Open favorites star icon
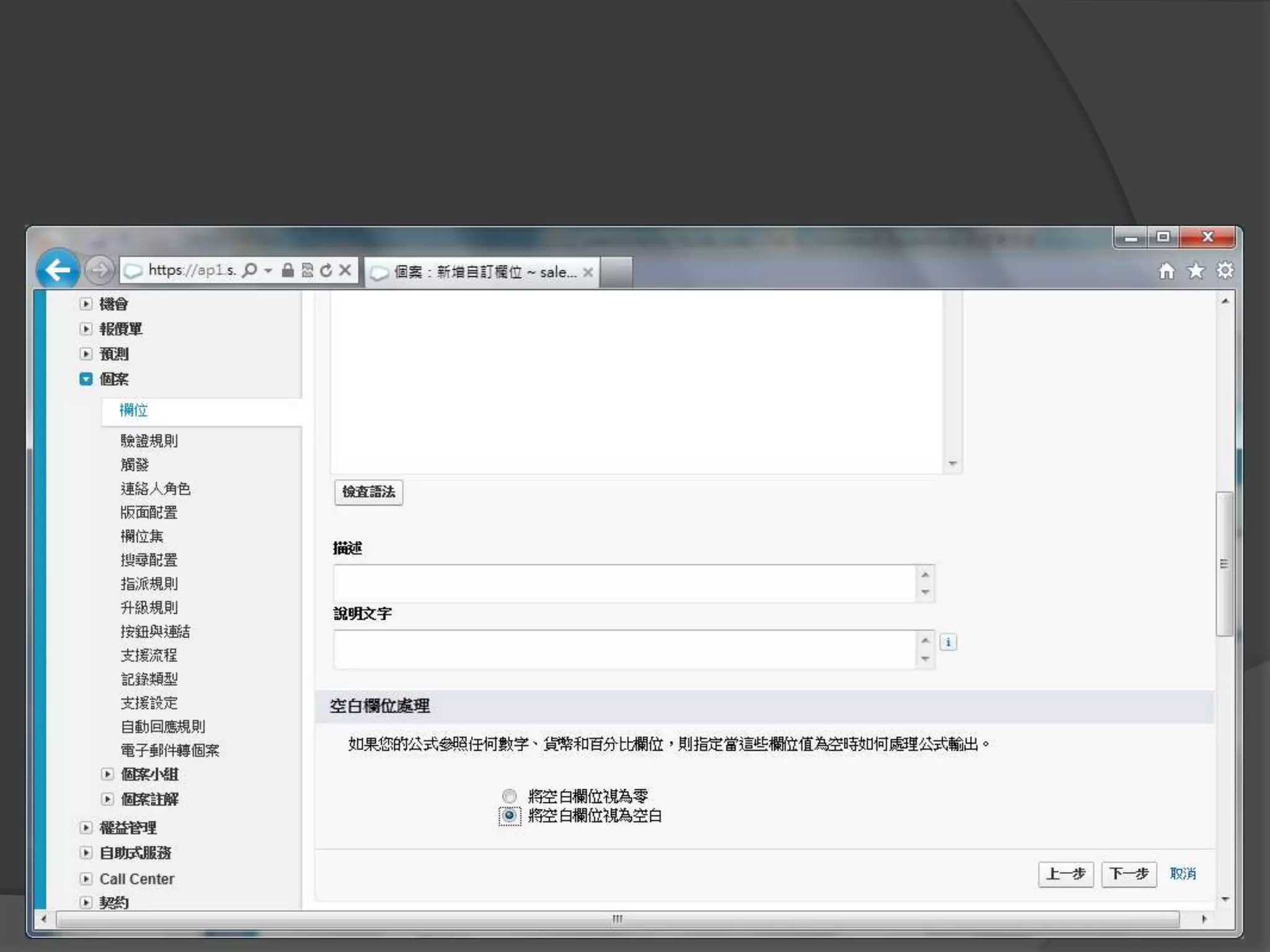This screenshot has height=952, width=1270. (1196, 271)
